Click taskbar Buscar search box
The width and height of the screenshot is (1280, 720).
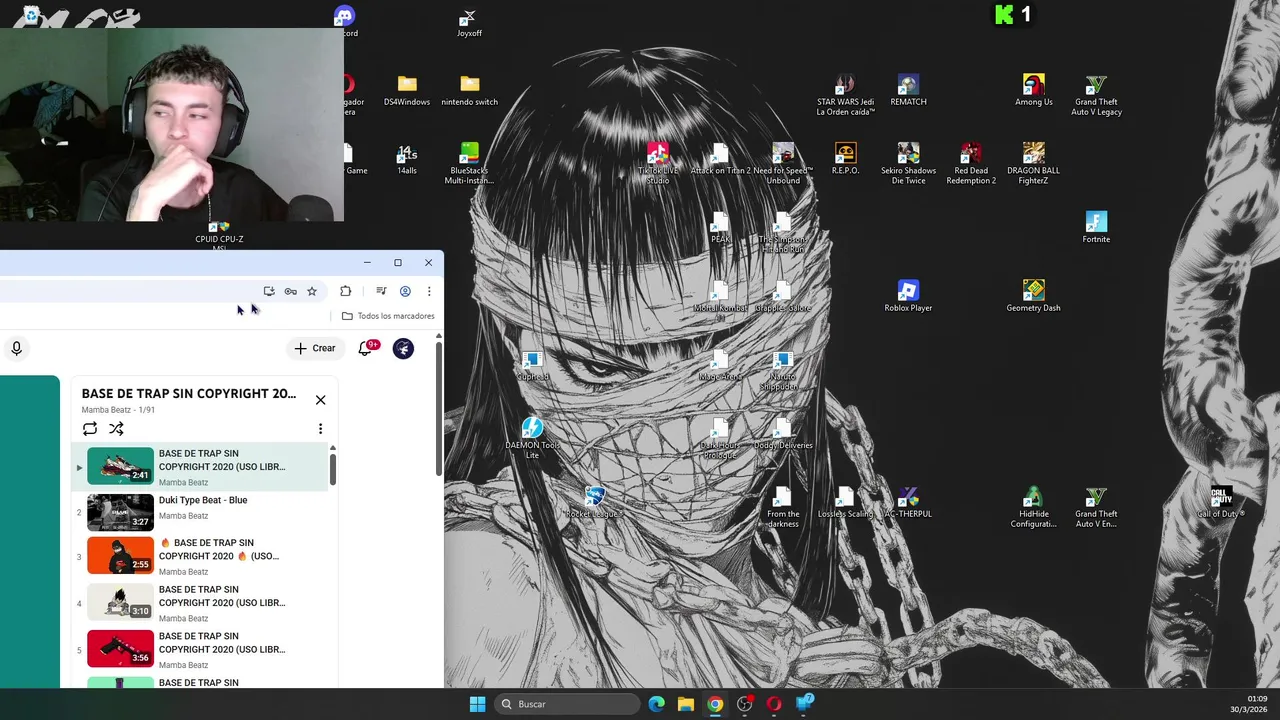pyautogui.click(x=568, y=704)
